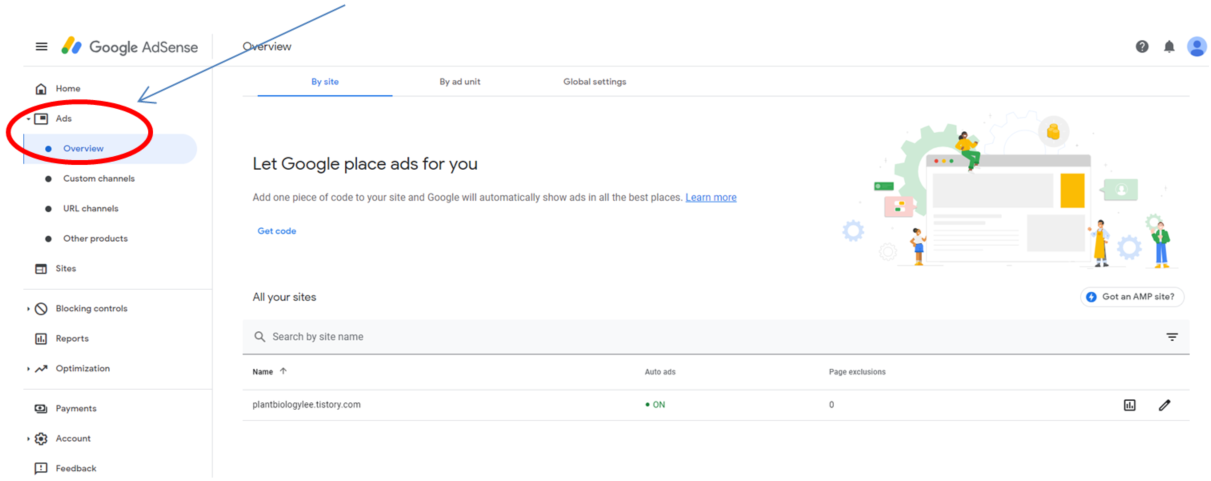
Task: Click the Blocking controls icon
Action: [41, 309]
